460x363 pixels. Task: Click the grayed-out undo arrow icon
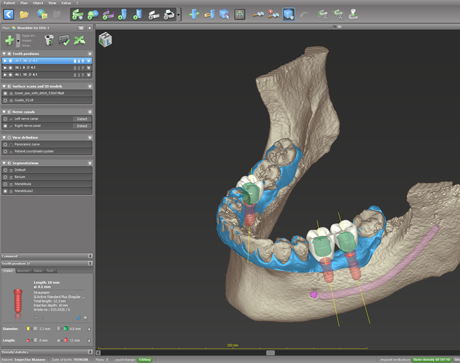[304, 15]
